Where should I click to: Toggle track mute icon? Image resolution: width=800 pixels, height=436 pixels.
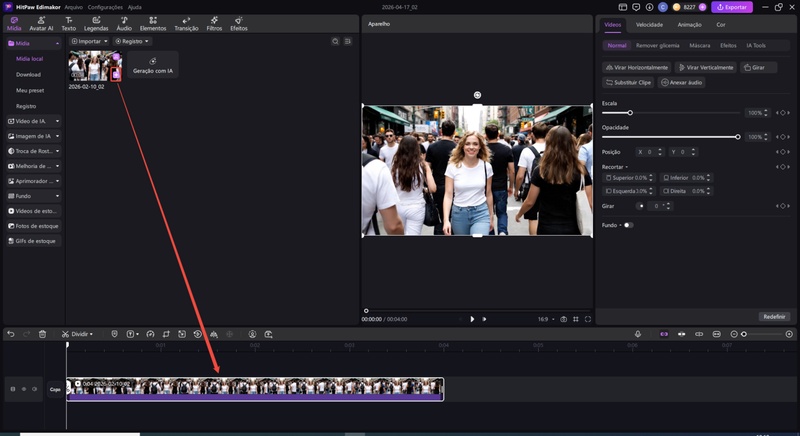click(35, 389)
